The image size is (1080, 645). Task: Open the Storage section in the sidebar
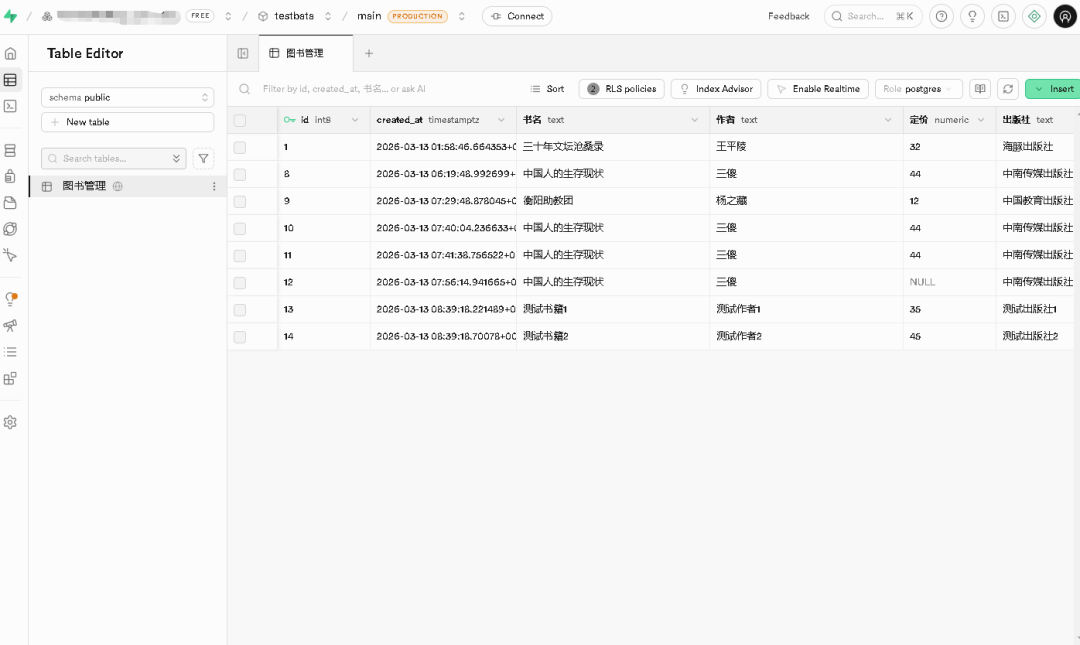point(10,201)
